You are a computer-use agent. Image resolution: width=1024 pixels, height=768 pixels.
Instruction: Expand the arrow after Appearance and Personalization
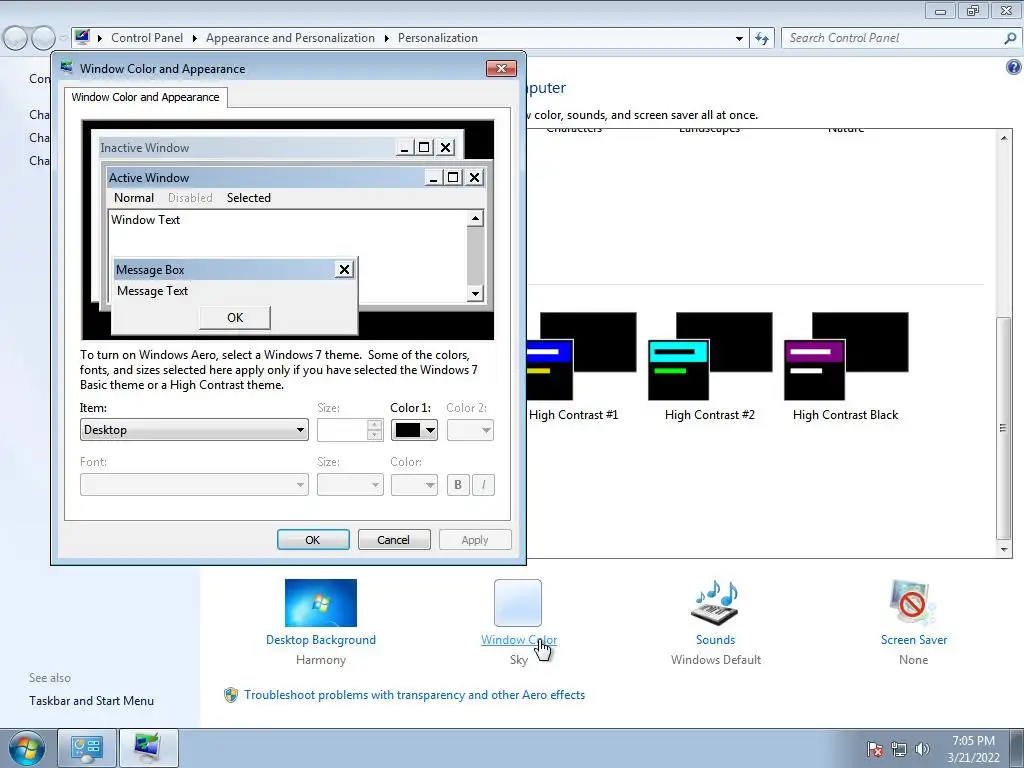387,39
